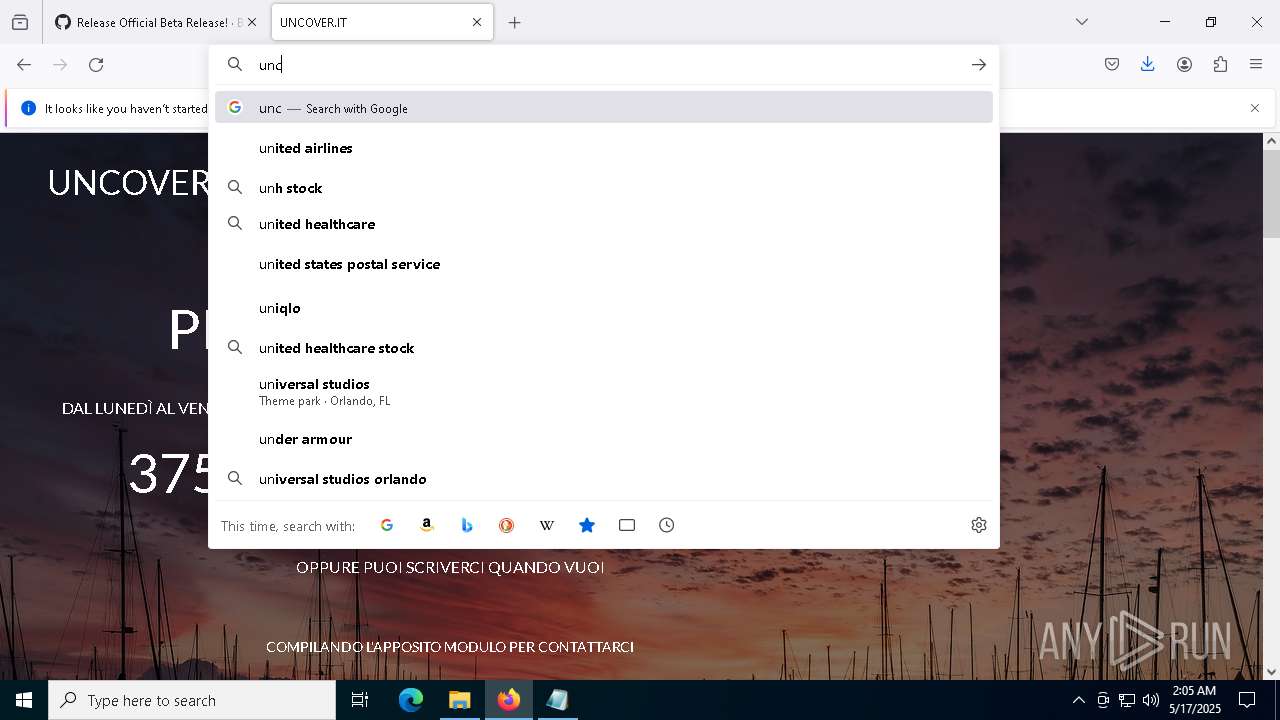Open the Downloads panel

coord(1148,64)
